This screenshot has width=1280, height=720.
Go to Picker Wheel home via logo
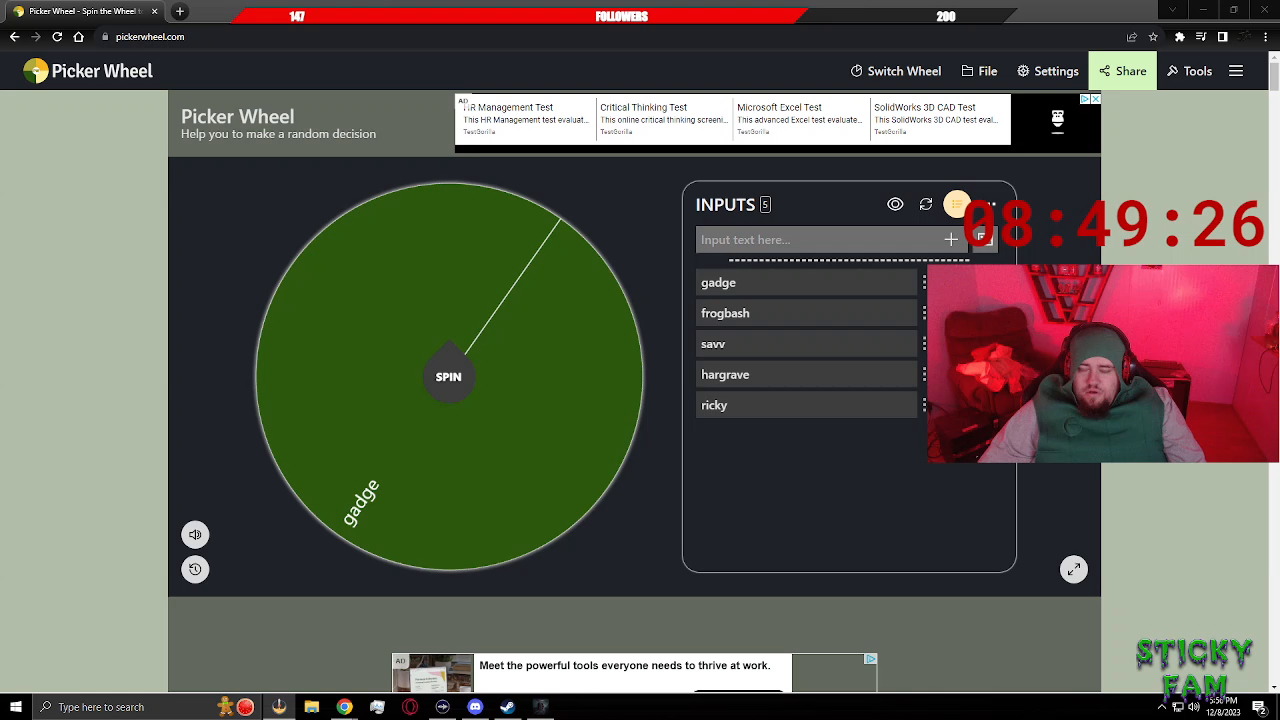[88, 71]
